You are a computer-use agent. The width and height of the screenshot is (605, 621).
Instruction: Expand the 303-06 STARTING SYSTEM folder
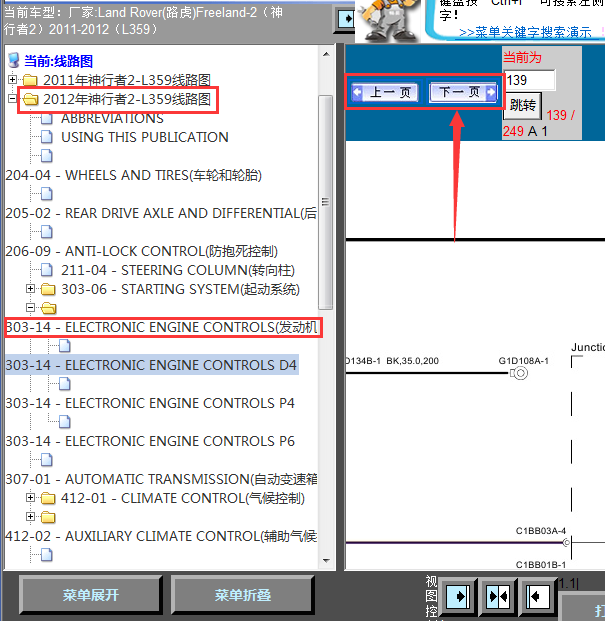[30, 289]
